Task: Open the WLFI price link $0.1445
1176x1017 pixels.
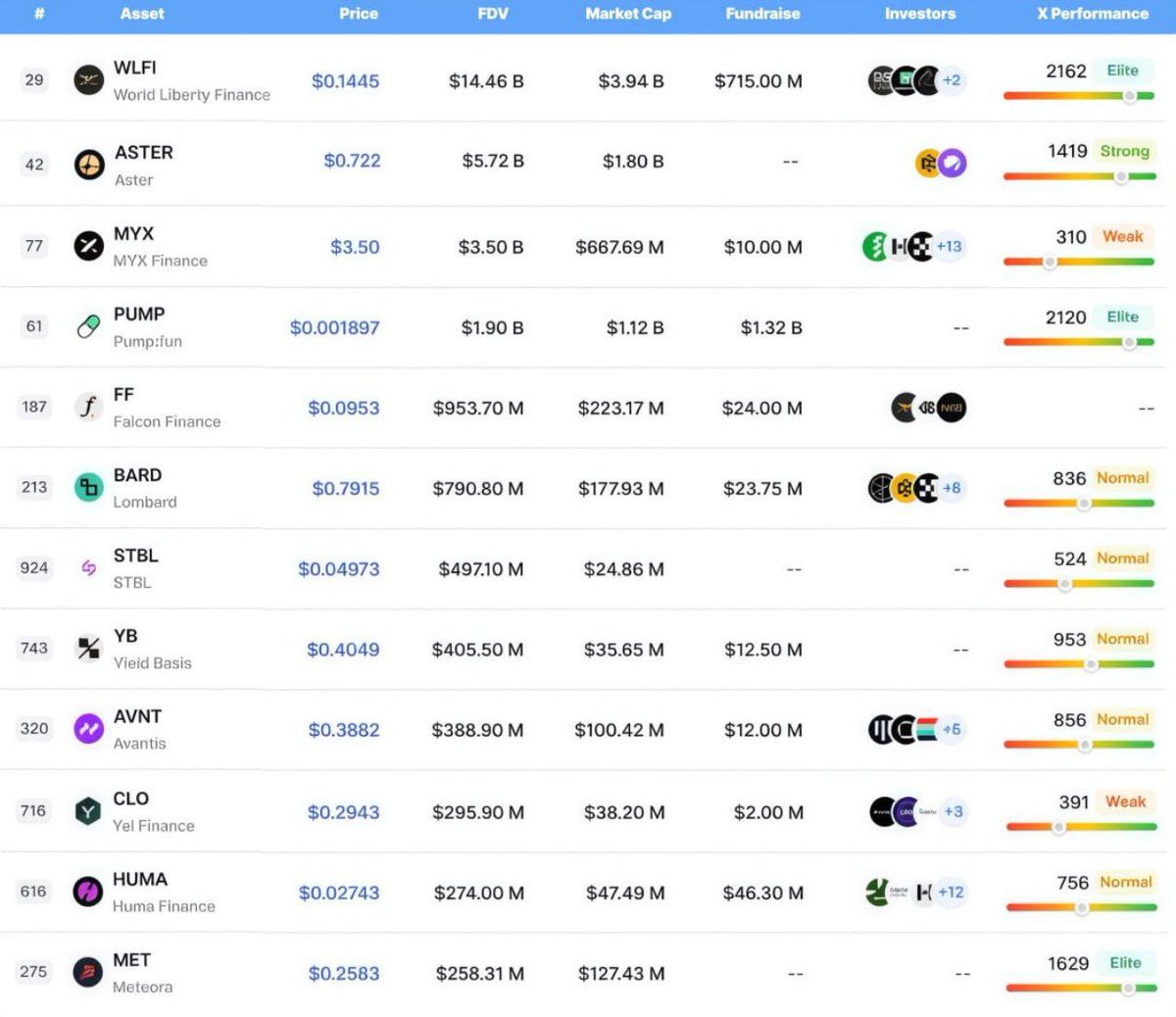Action: (x=346, y=81)
